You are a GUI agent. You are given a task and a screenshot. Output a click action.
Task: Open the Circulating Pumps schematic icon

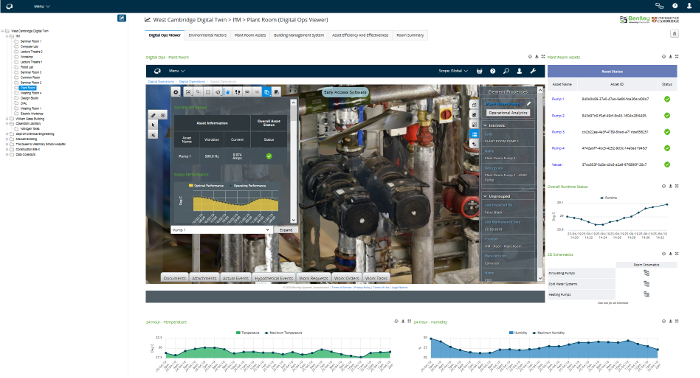(646, 273)
